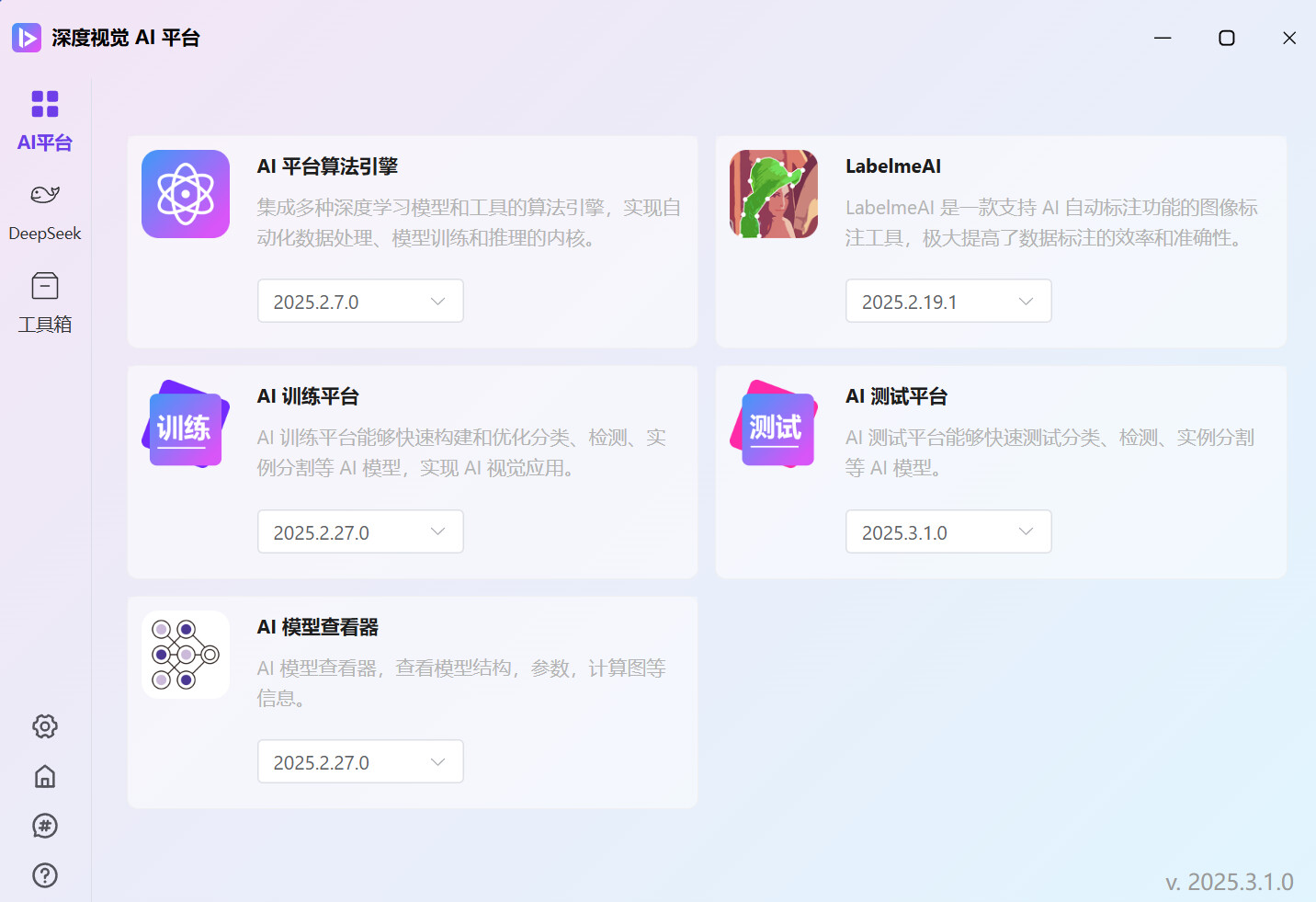Click the LabelmeAI cactus thumbnail icon
The width and height of the screenshot is (1316, 902).
pyautogui.click(x=774, y=194)
